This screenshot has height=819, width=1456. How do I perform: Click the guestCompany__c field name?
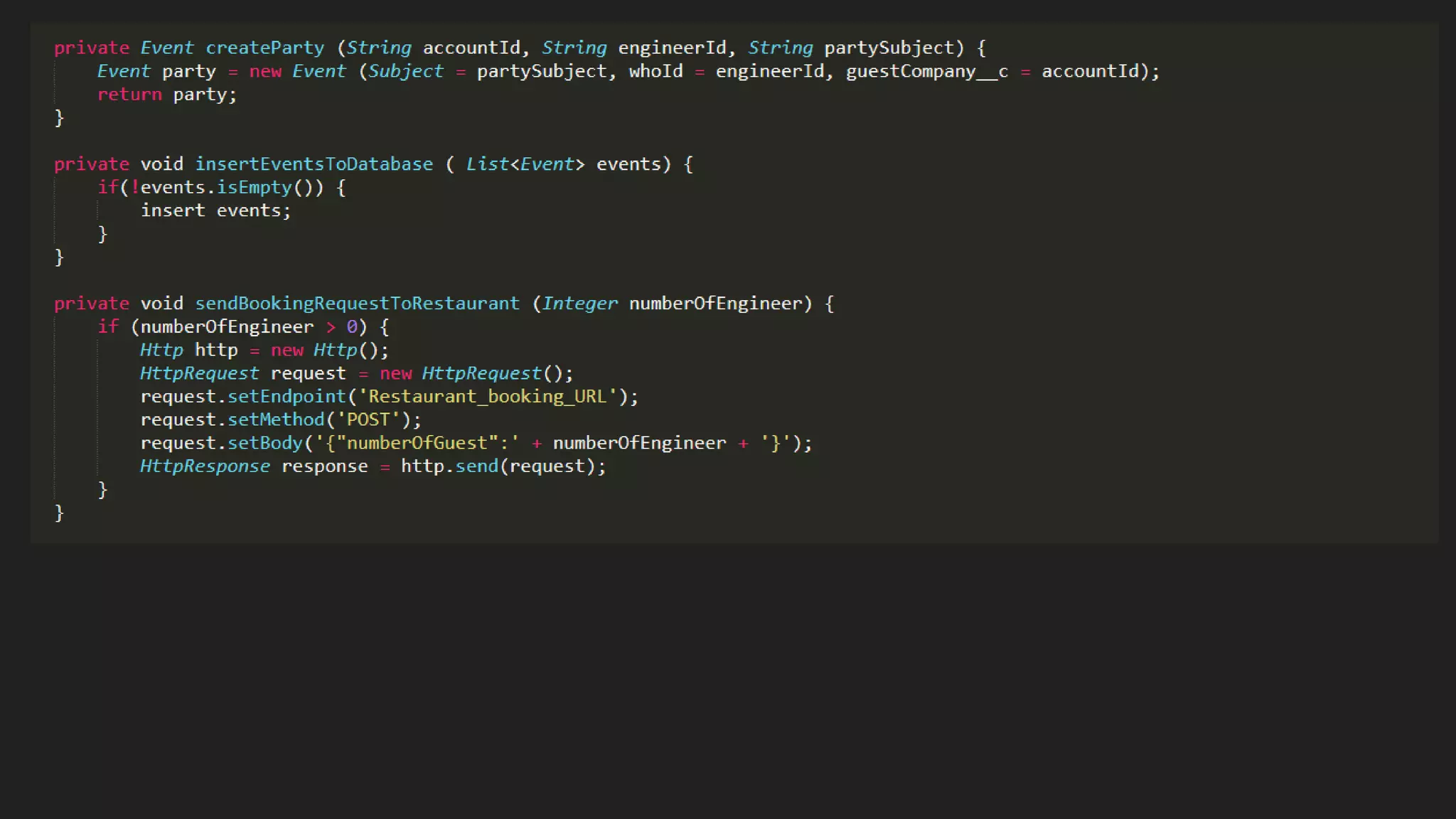tap(926, 71)
